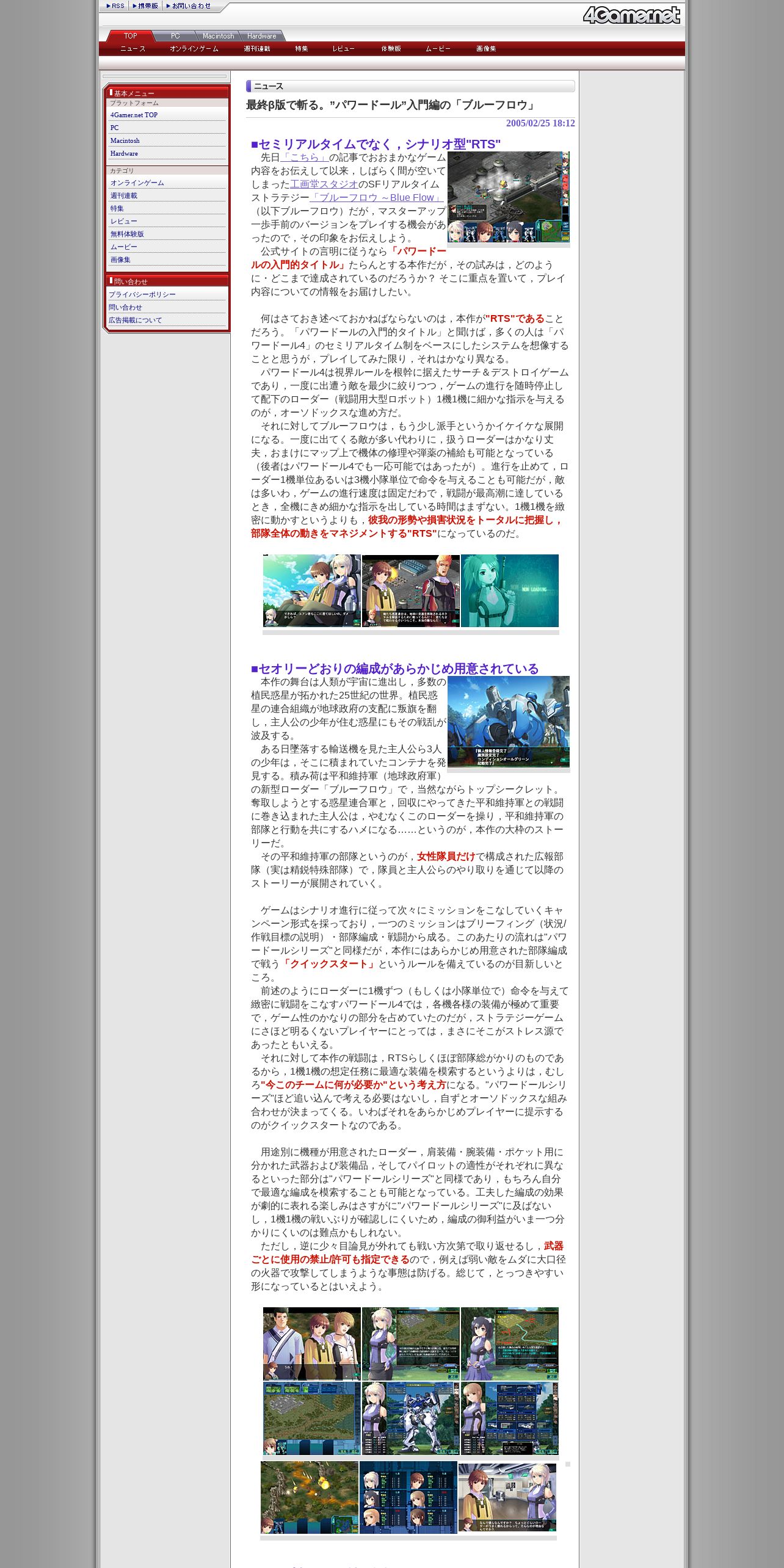Open sidebar オンラインゲーム category

(x=137, y=183)
